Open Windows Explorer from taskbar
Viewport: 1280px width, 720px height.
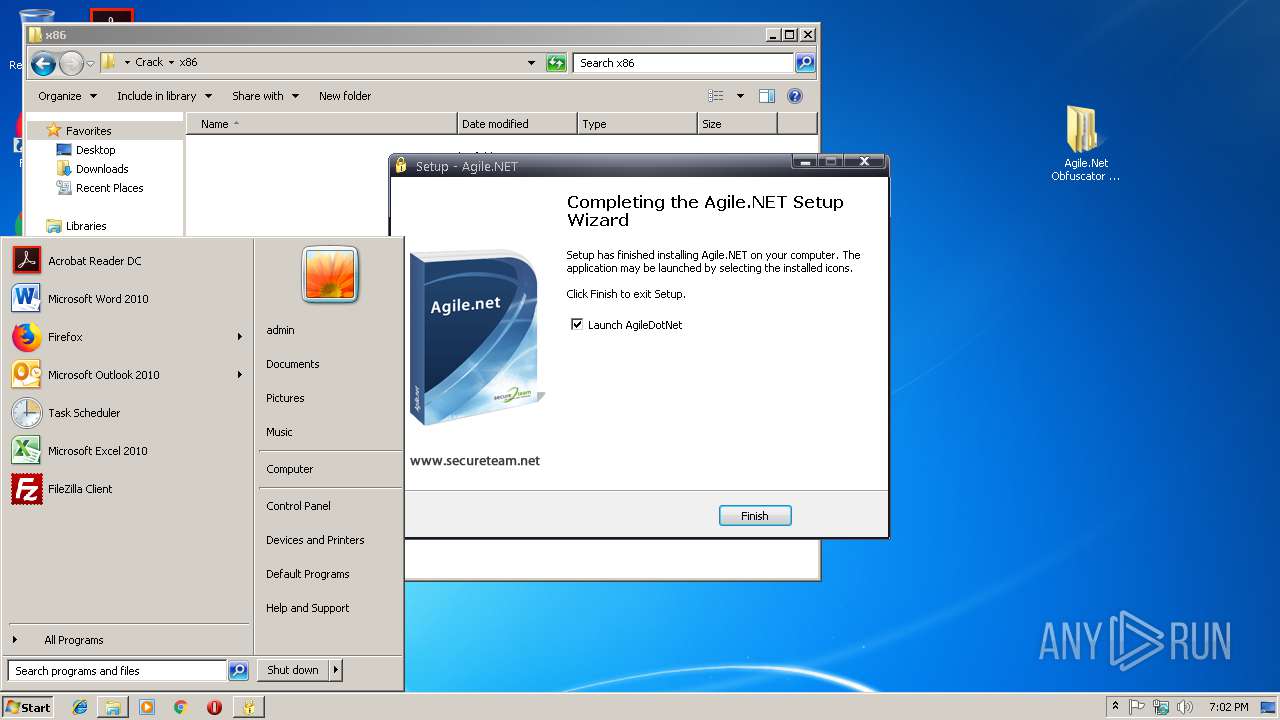click(x=113, y=707)
